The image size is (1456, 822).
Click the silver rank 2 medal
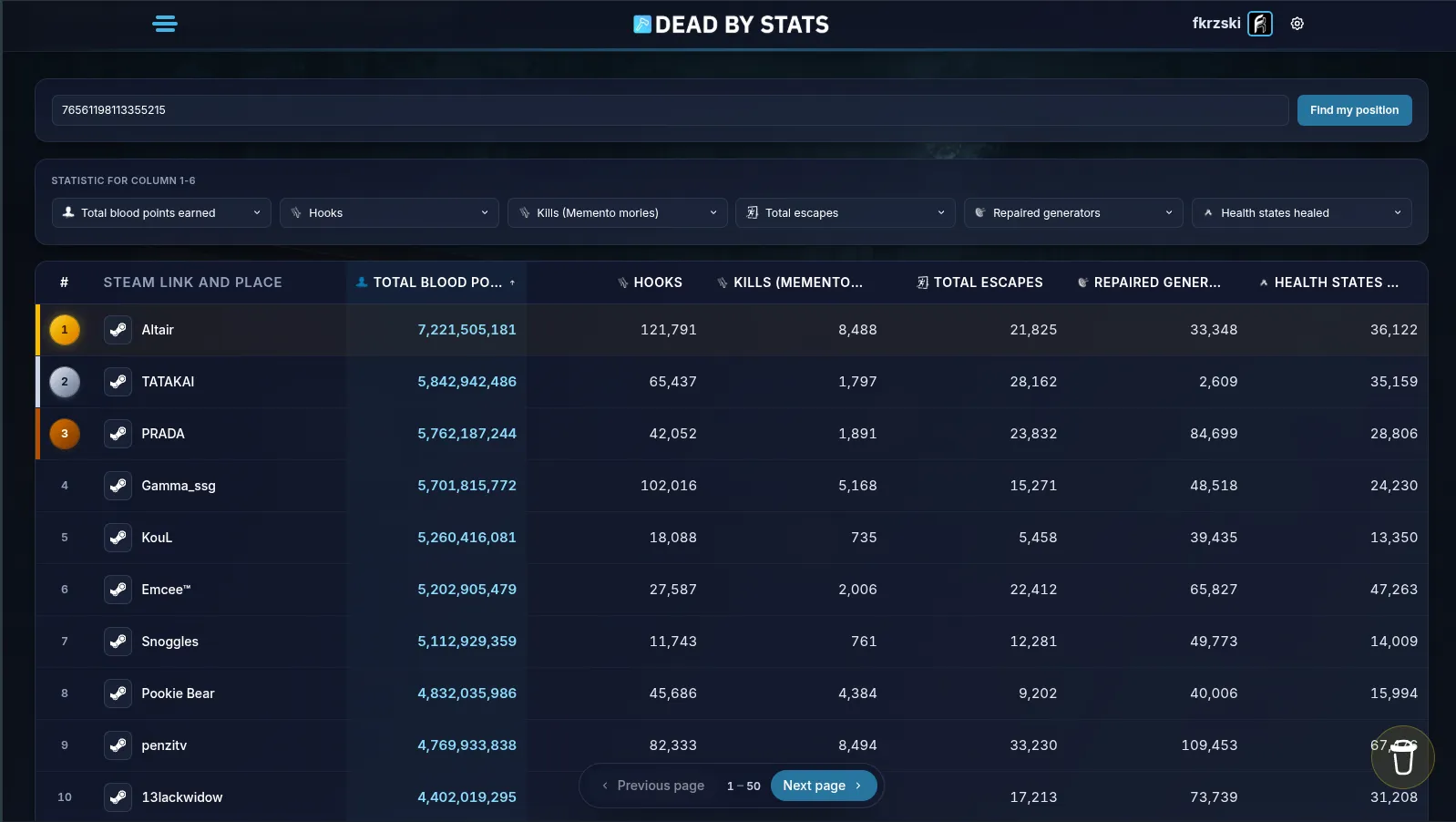(65, 382)
